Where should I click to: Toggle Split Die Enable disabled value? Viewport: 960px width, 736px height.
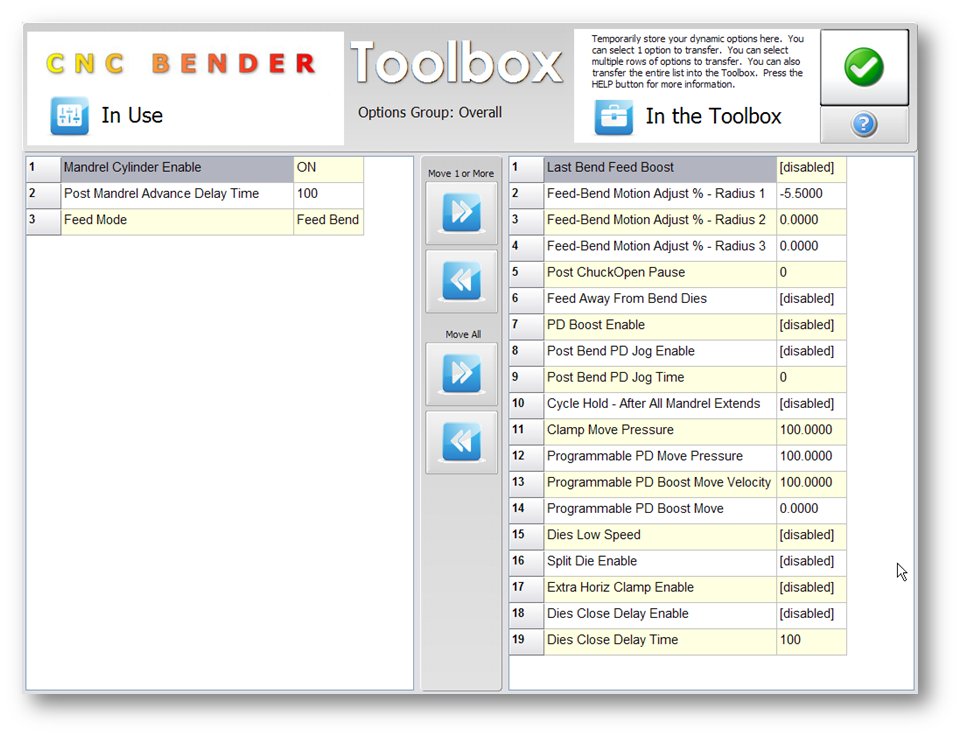pyautogui.click(x=810, y=562)
